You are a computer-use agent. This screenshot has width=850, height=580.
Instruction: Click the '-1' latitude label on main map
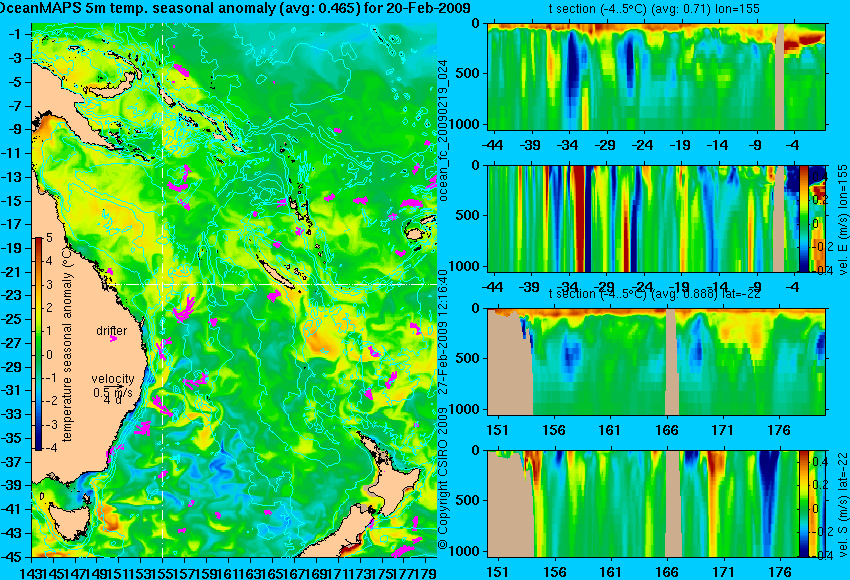pyautogui.click(x=15, y=34)
